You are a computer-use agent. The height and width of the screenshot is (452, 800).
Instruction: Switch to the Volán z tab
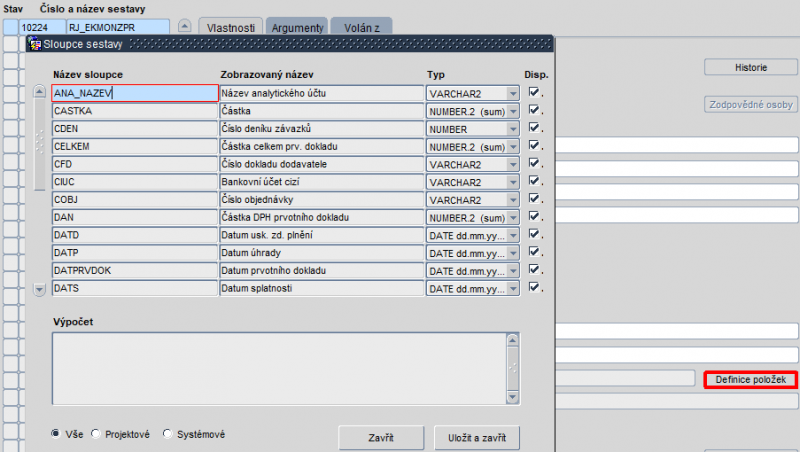point(362,27)
